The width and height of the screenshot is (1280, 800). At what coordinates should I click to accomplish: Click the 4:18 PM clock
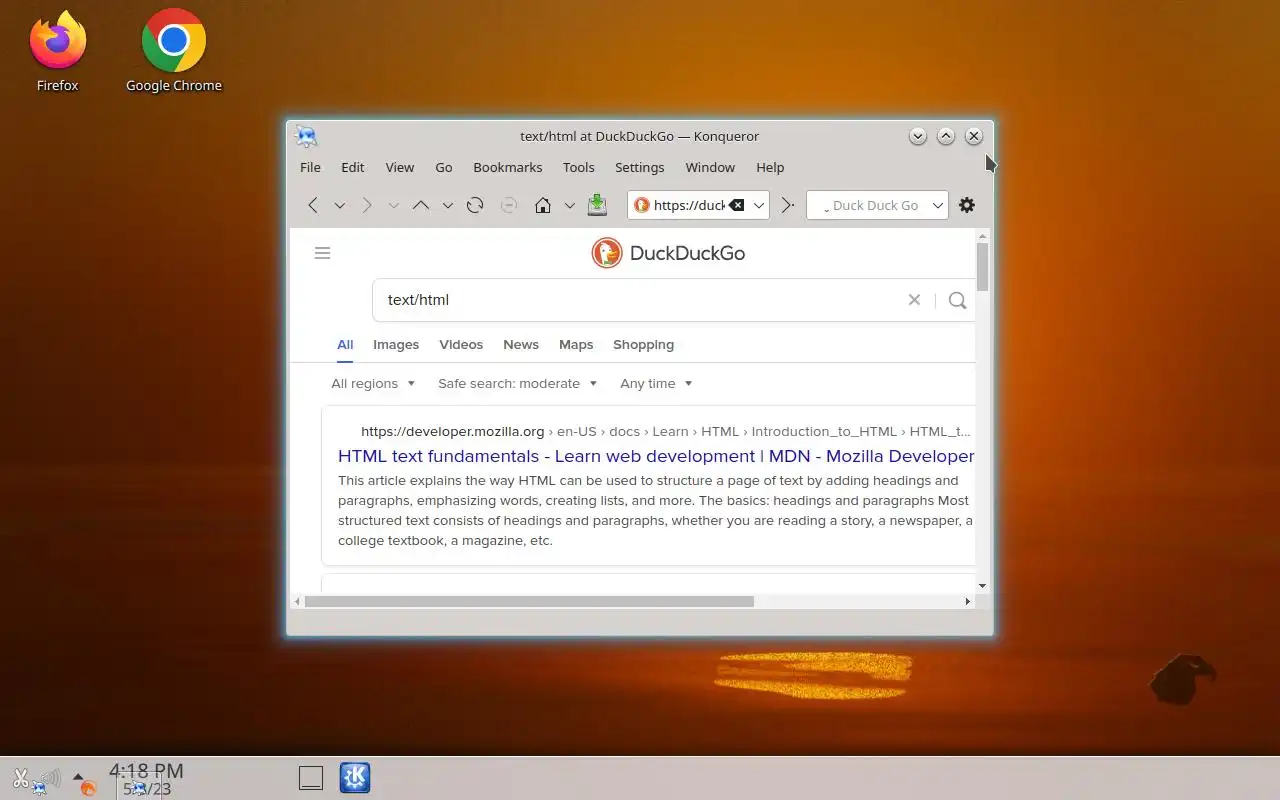click(x=146, y=770)
